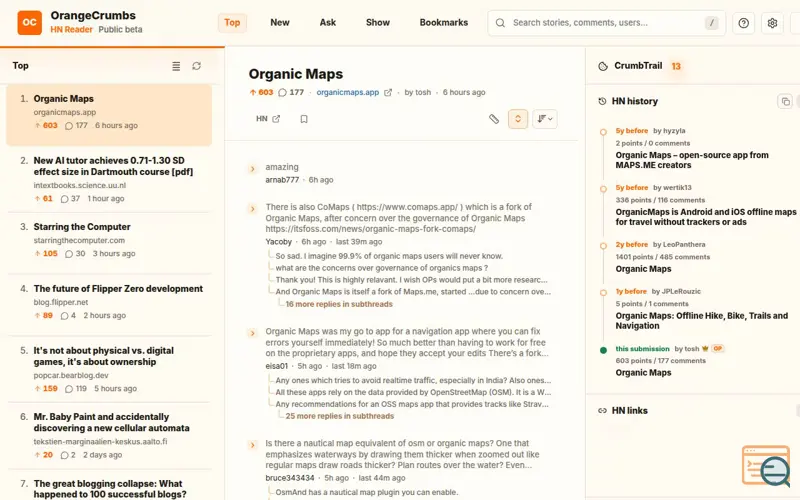Click the search magnifier icon
The width and height of the screenshot is (800, 500).
tap(500, 23)
